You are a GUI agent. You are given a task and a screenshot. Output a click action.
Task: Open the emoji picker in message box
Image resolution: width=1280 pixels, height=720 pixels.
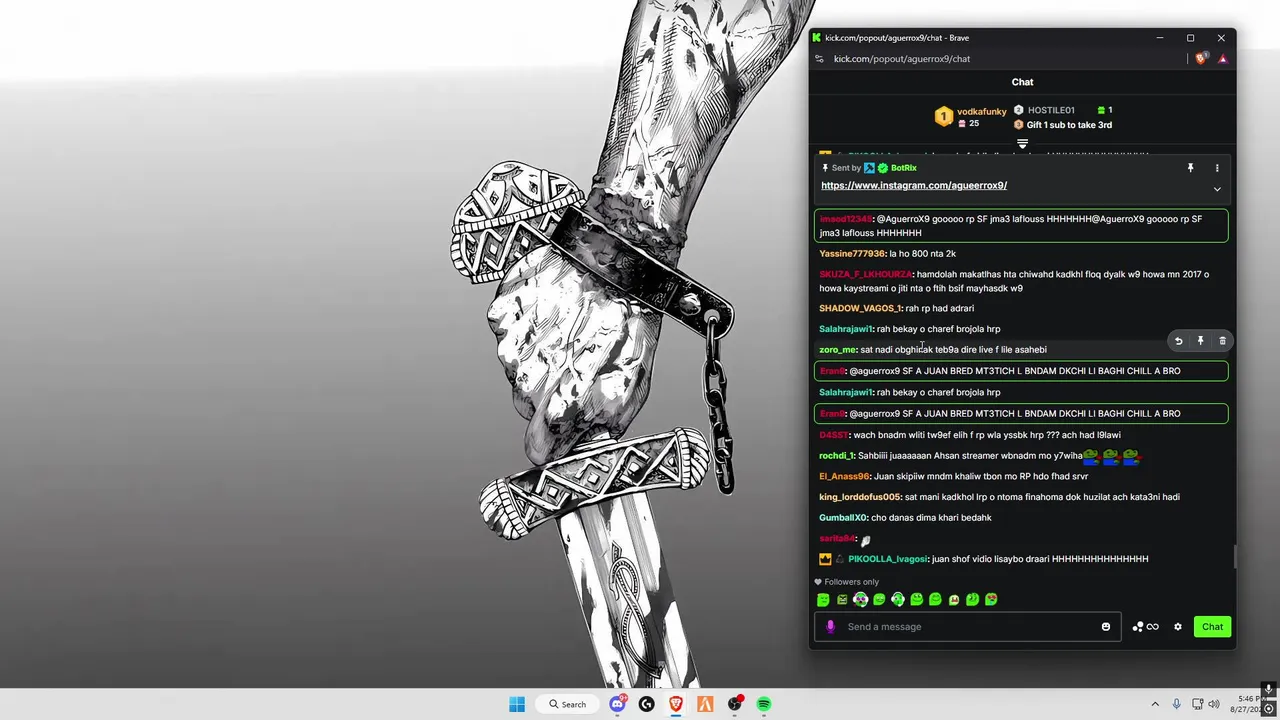1105,627
